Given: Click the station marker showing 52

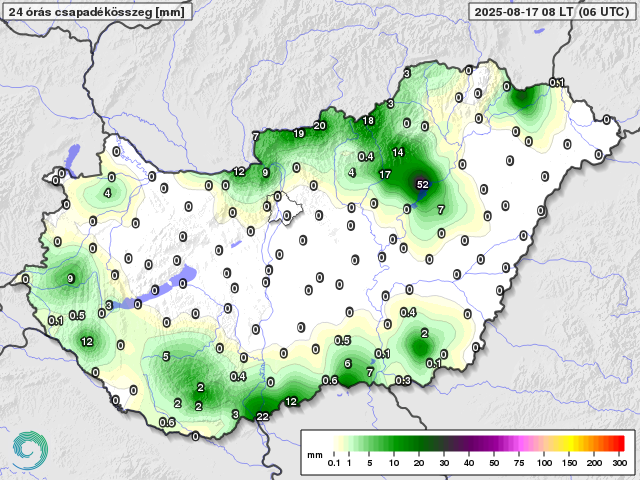Looking at the screenshot, I should click(x=422, y=185).
